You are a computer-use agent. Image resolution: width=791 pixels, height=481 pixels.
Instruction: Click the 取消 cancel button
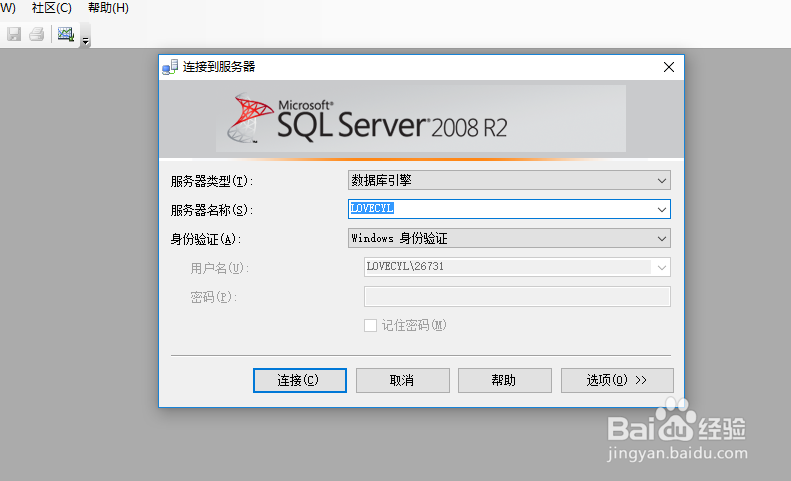coord(403,380)
